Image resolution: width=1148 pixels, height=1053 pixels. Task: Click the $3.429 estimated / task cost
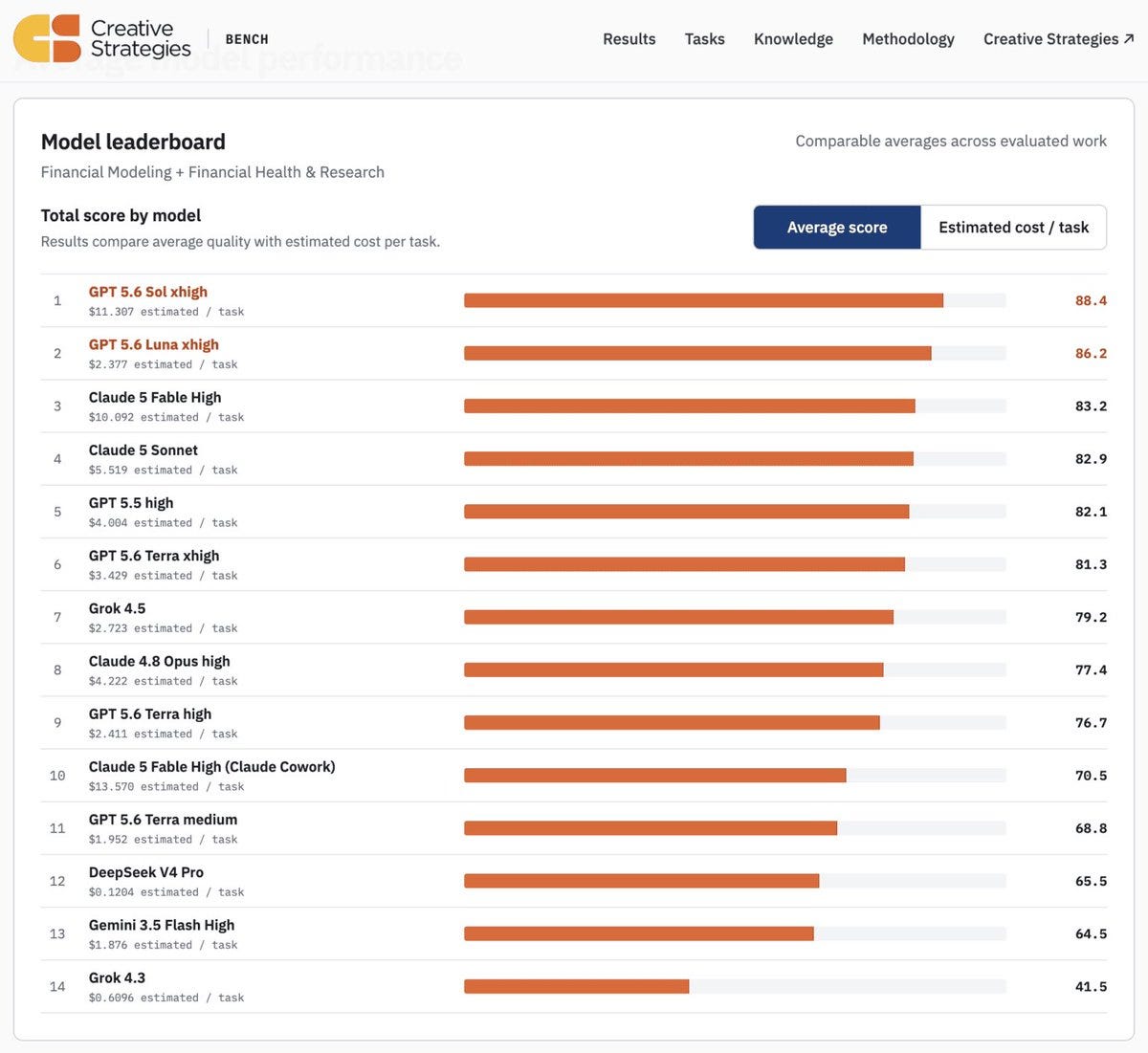(164, 576)
